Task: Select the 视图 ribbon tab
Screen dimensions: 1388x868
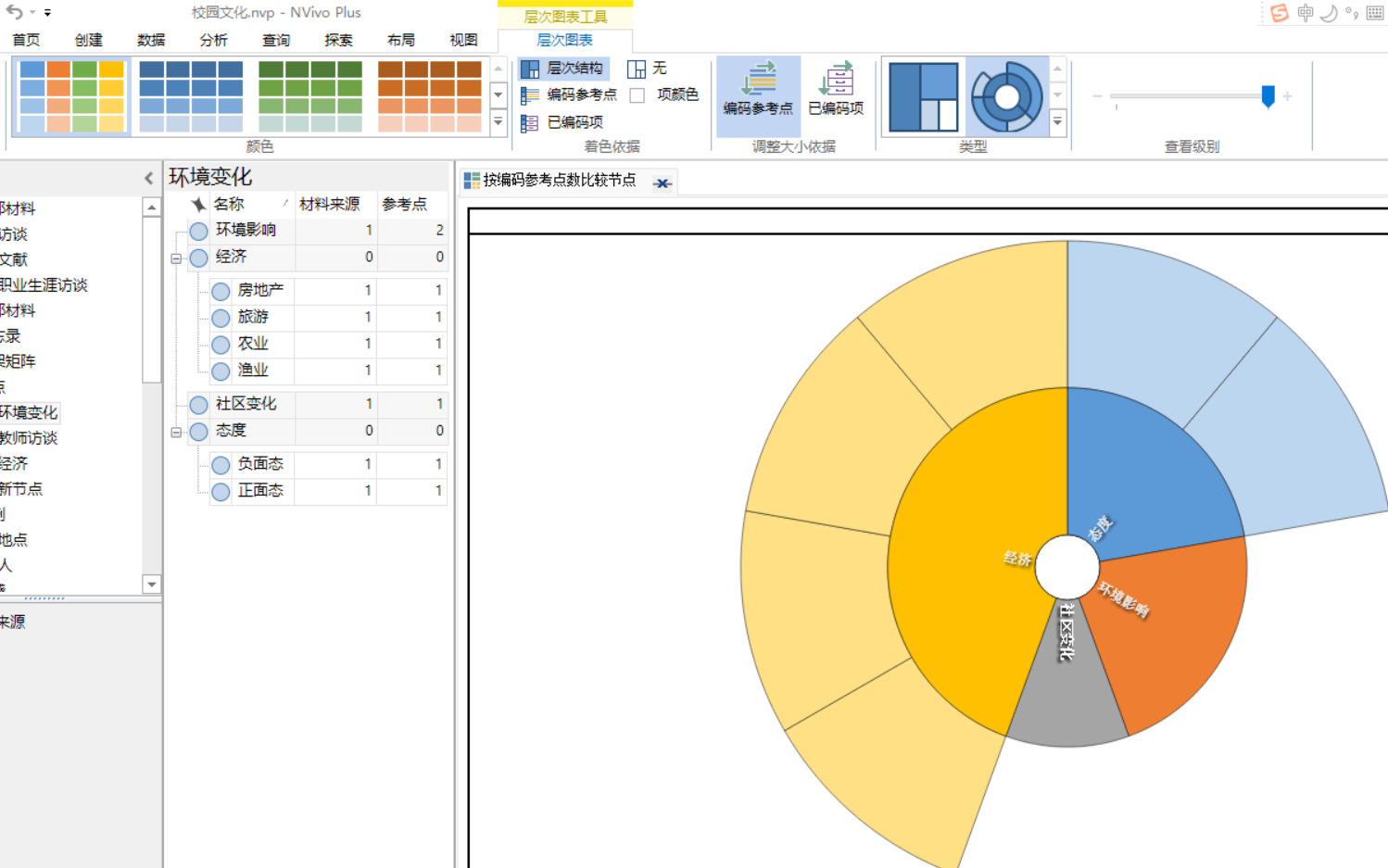Action: coord(463,40)
